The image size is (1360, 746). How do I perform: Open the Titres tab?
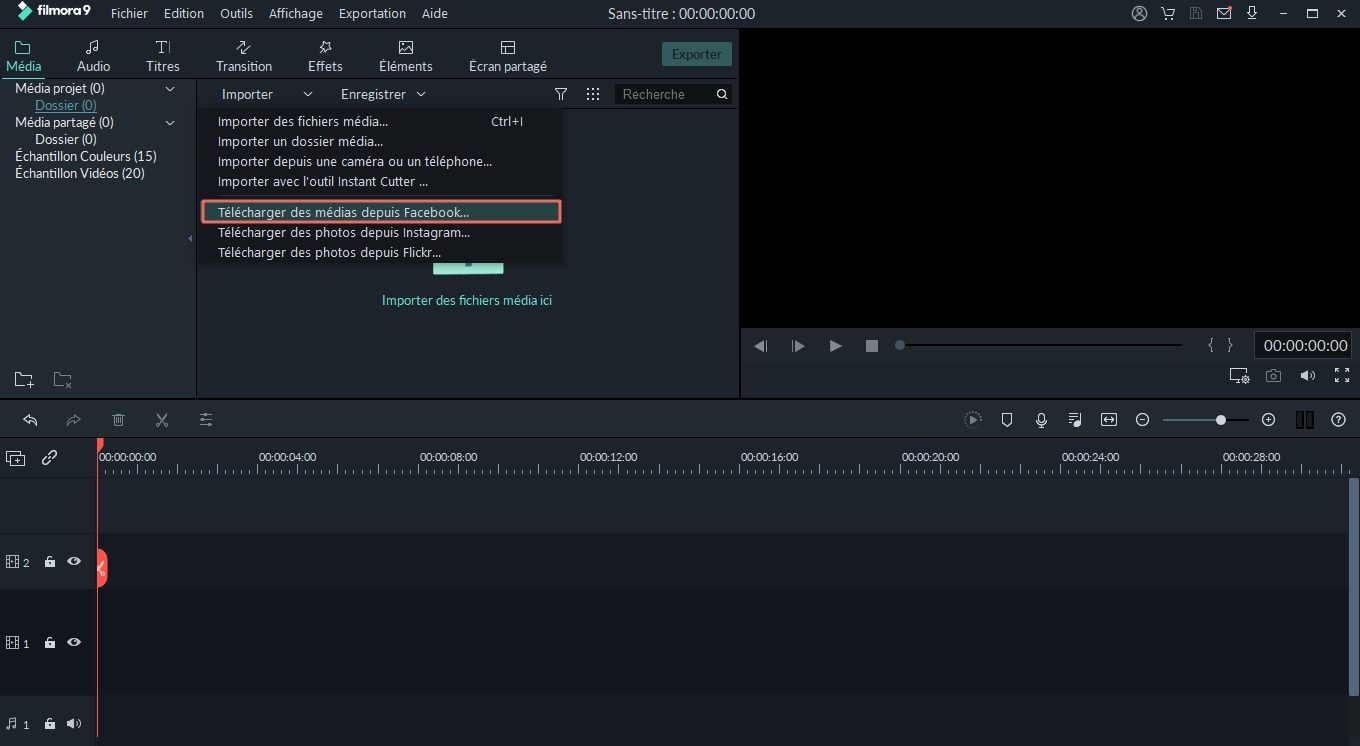(163, 57)
